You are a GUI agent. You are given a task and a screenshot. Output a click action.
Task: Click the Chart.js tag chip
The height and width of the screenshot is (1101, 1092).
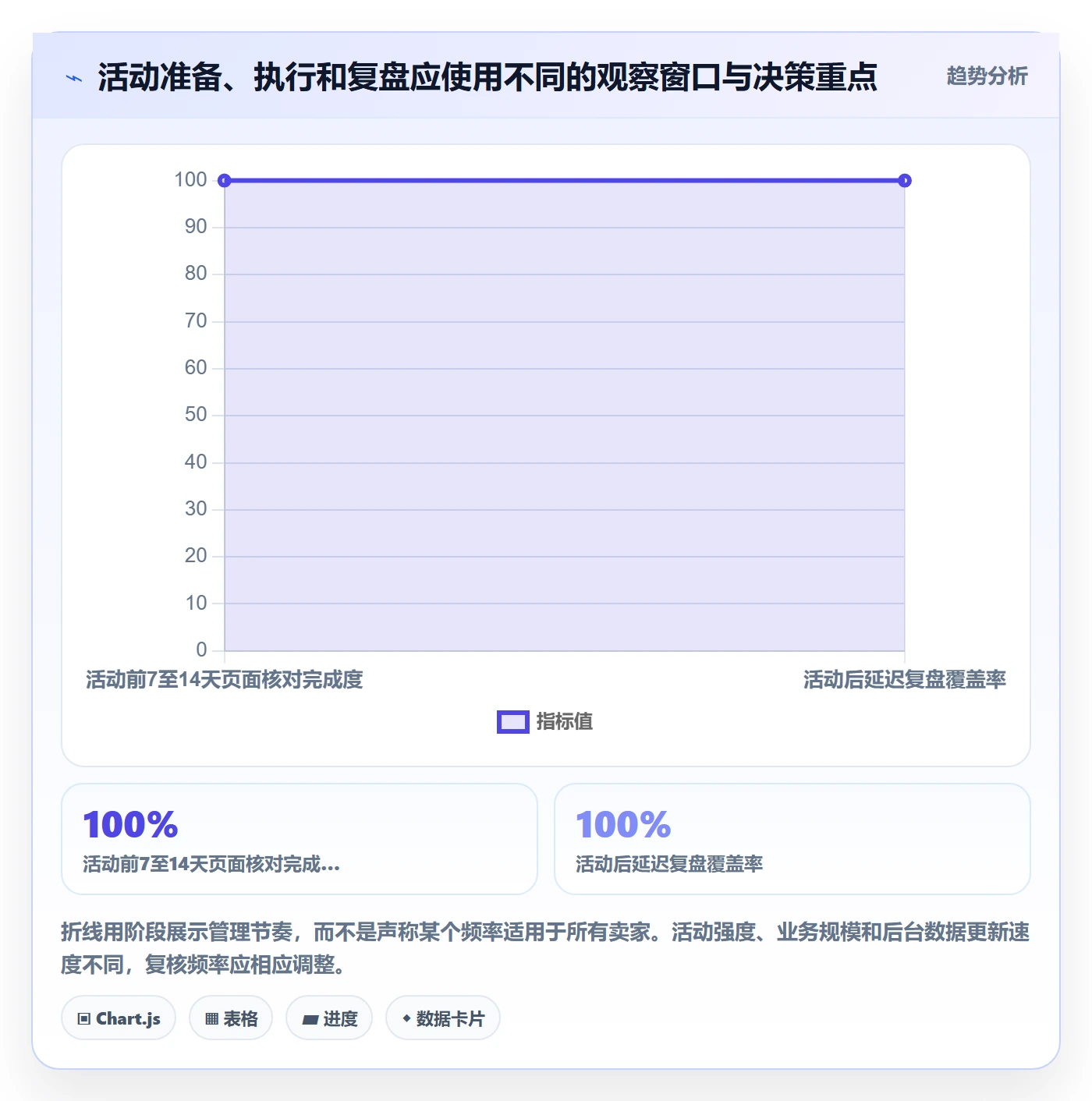click(x=119, y=1018)
